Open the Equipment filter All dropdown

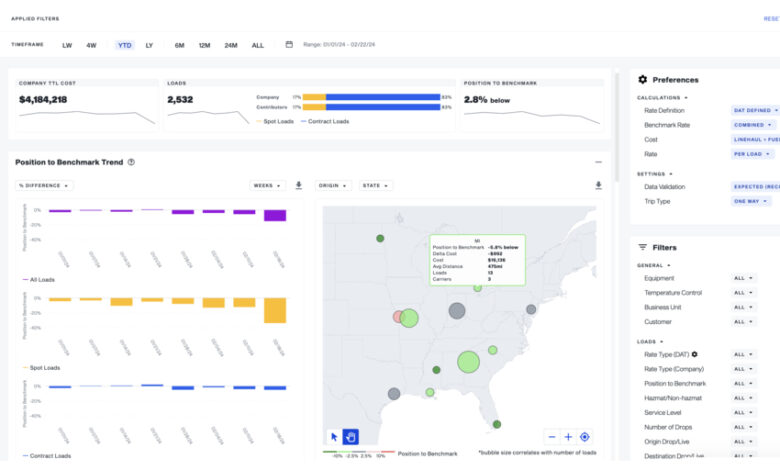[744, 278]
